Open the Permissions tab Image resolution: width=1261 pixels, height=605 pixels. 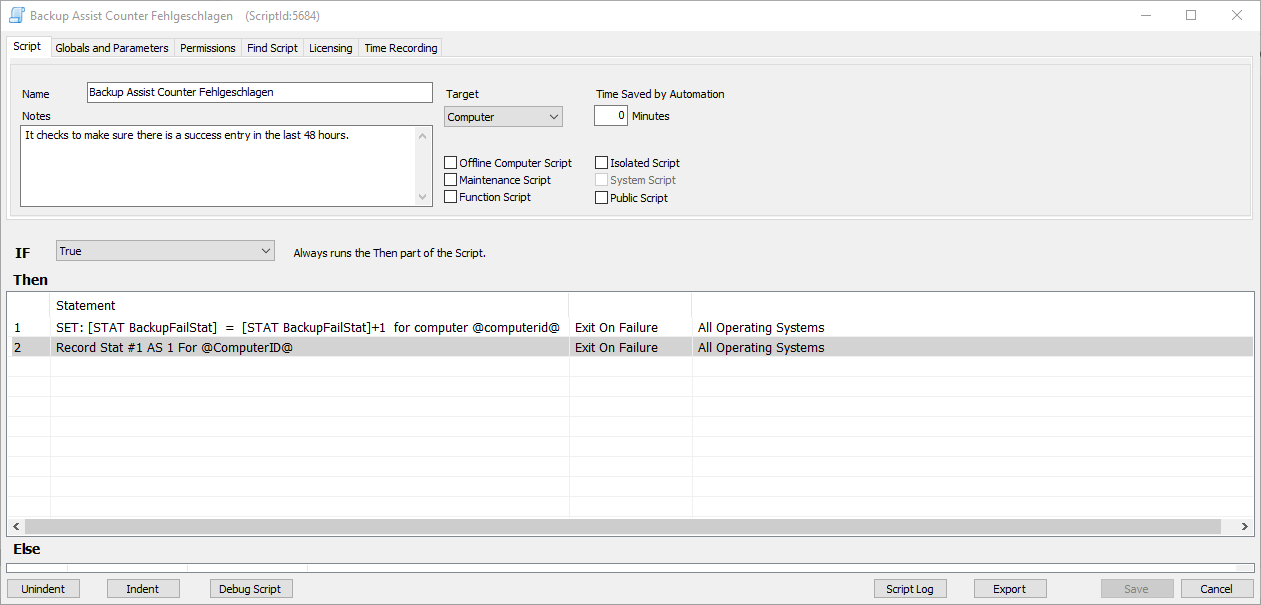pos(208,48)
